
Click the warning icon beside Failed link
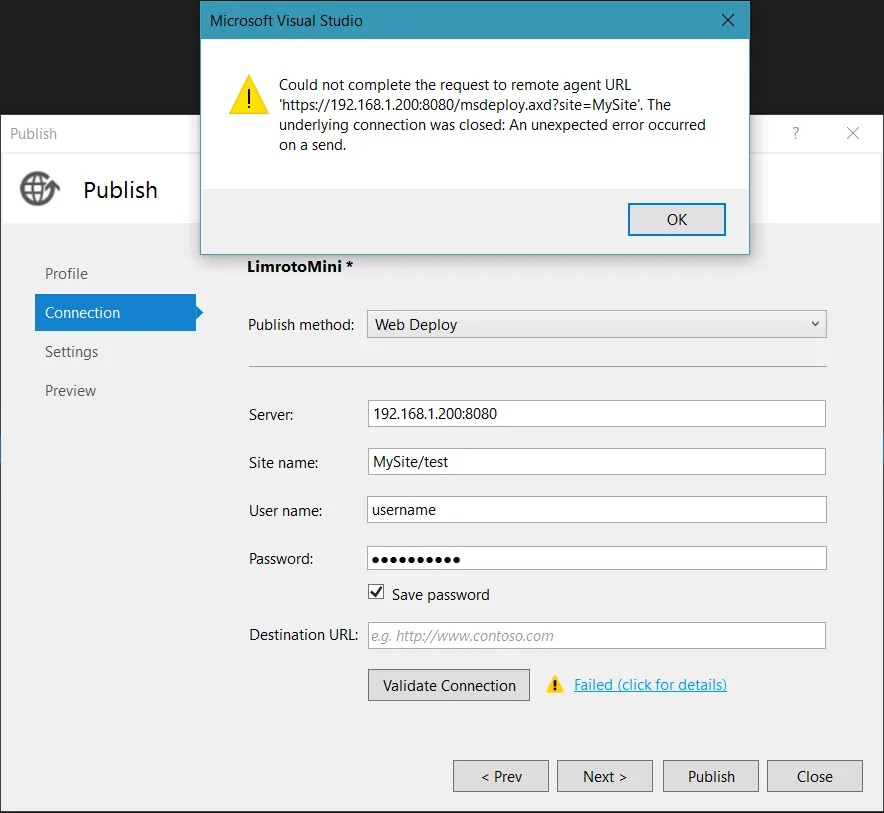coord(555,684)
